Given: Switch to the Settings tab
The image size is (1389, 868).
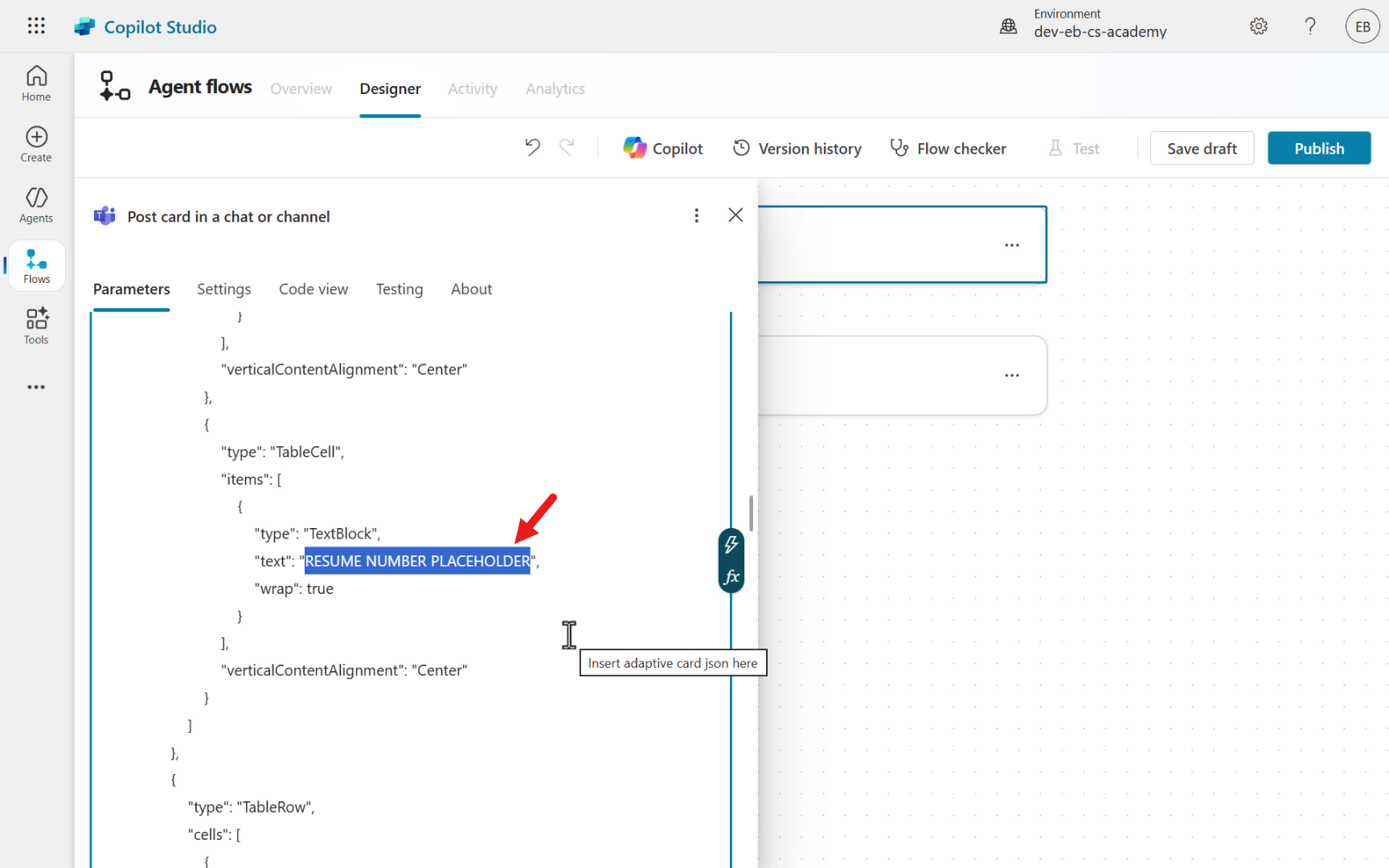Looking at the screenshot, I should [x=223, y=289].
